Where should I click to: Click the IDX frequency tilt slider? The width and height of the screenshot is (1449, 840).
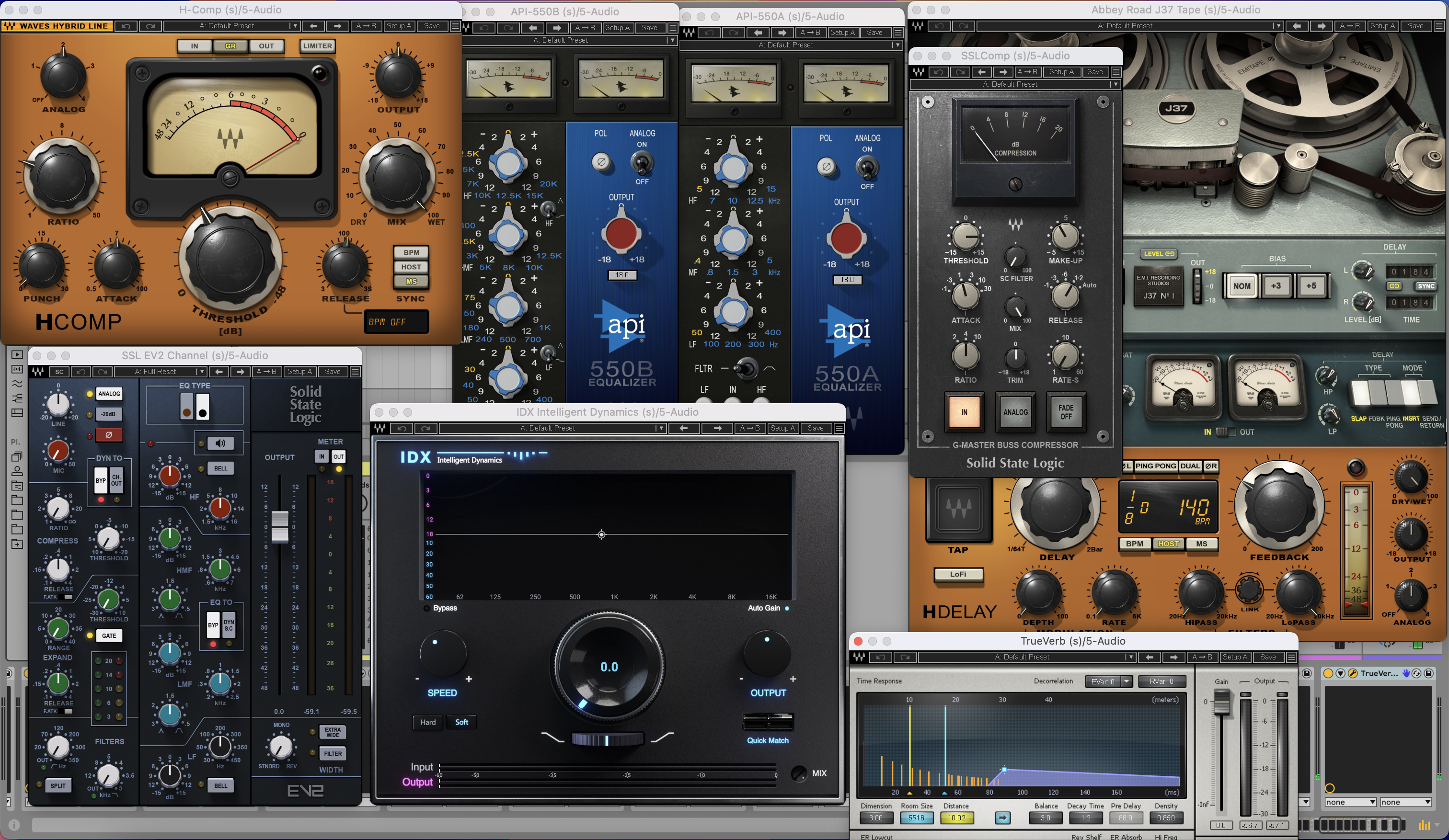click(x=607, y=740)
